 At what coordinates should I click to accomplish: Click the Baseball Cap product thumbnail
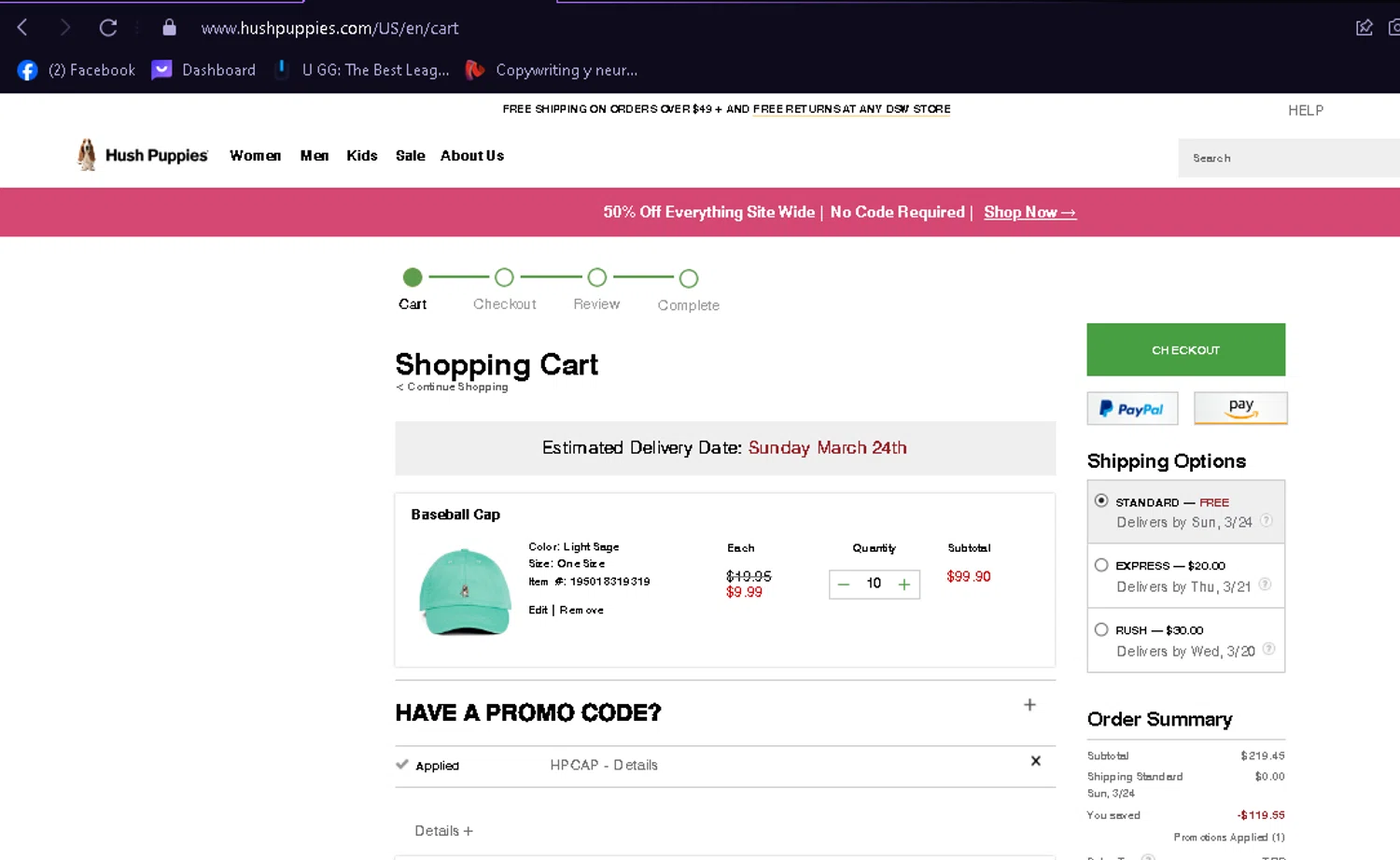[x=465, y=592]
